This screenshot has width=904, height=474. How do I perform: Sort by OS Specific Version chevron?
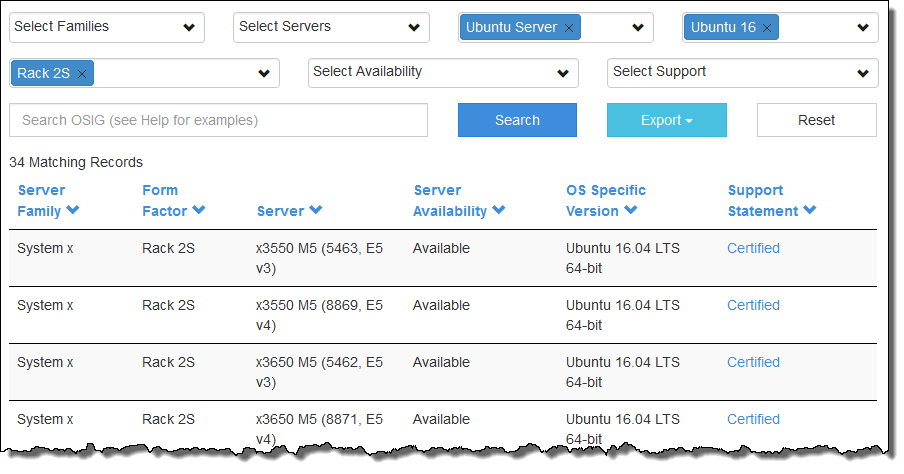(631, 211)
